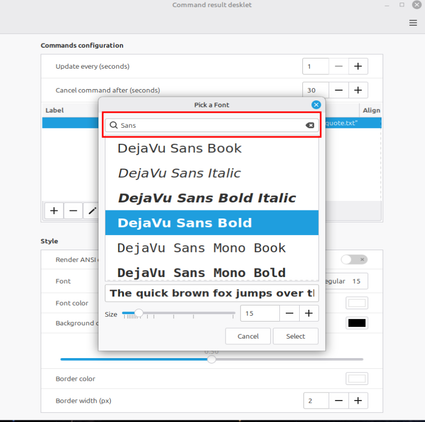Select DejaVu Sans Bold font

(x=212, y=223)
